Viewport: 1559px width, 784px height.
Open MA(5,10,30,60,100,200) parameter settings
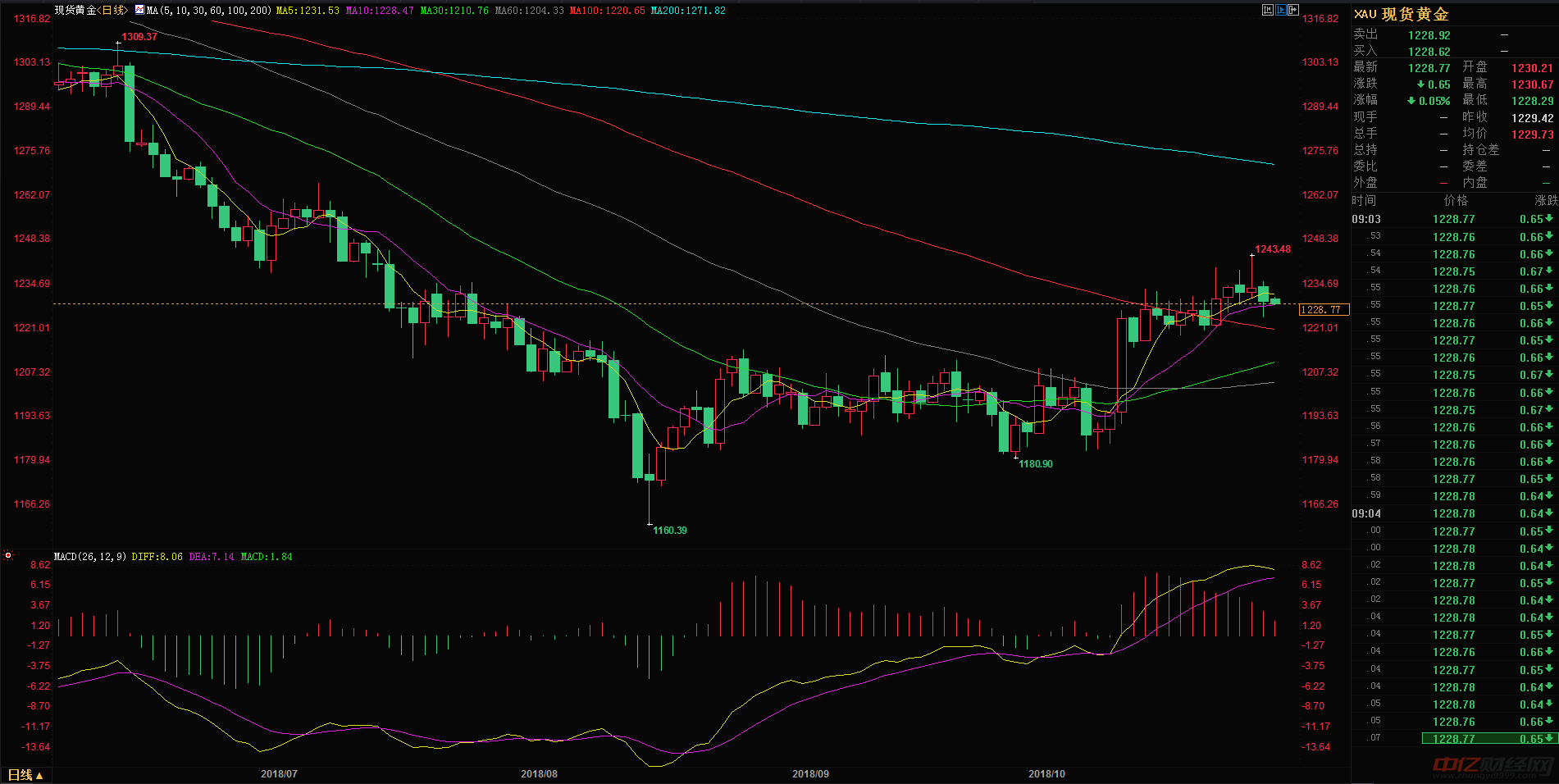(x=209, y=11)
